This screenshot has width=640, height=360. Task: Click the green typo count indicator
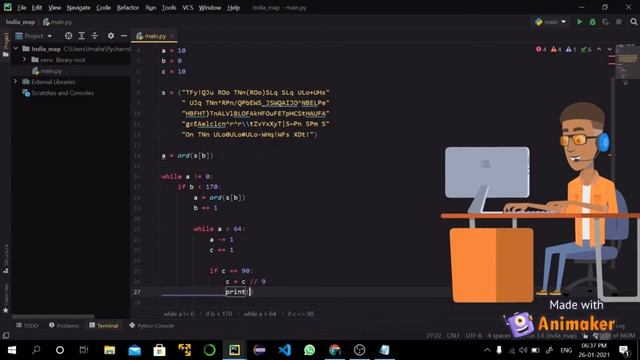pyautogui.click(x=586, y=49)
